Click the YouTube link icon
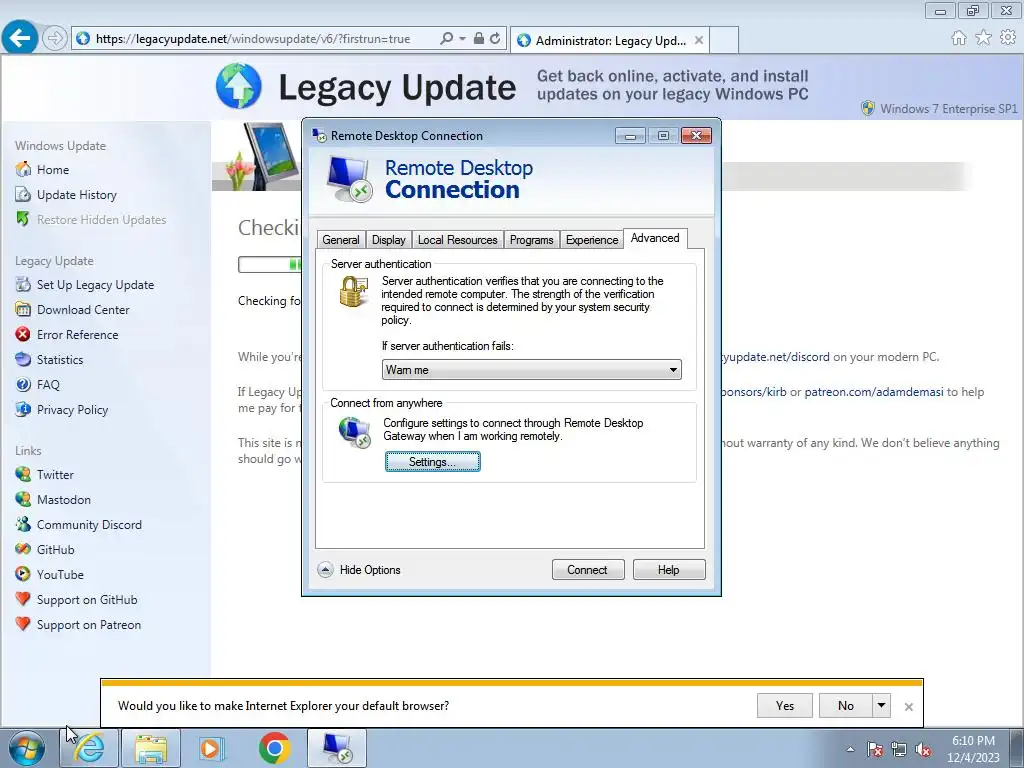Screen dimensions: 1024x768 point(23,574)
